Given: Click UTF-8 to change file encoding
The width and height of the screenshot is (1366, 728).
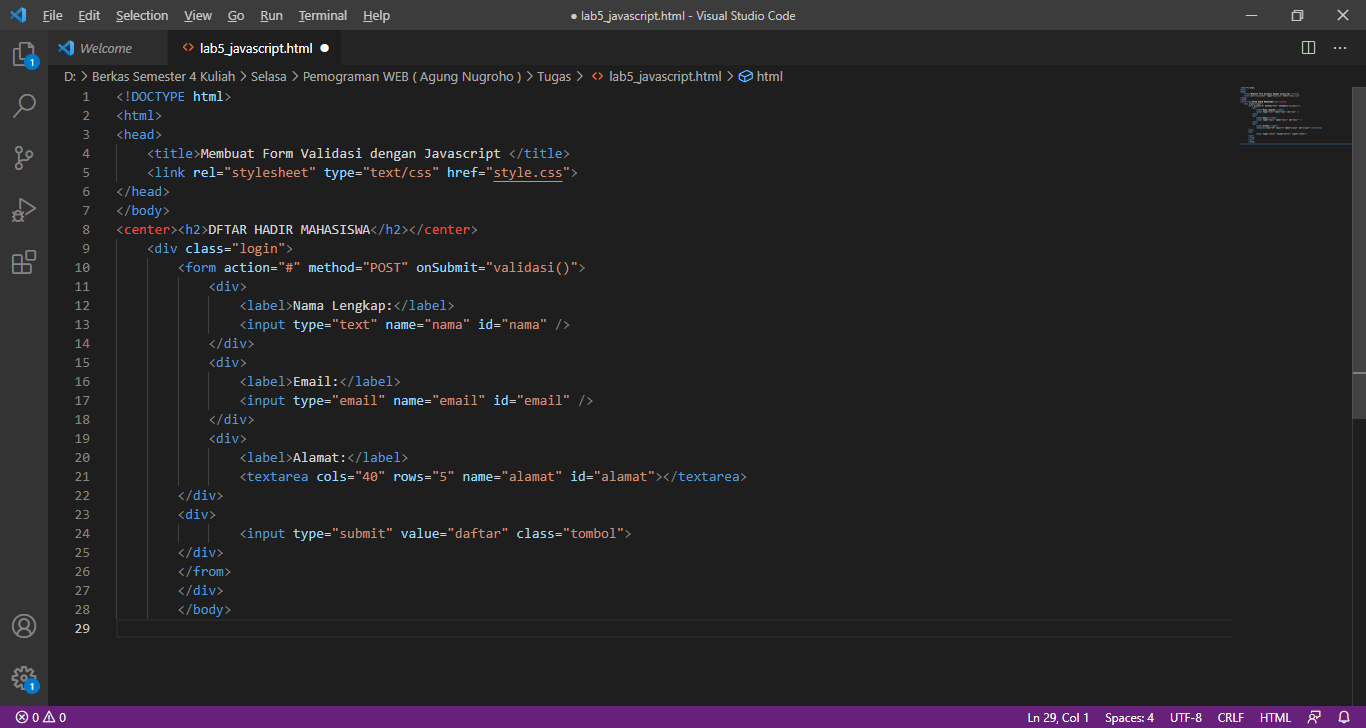Looking at the screenshot, I should coord(1185,716).
